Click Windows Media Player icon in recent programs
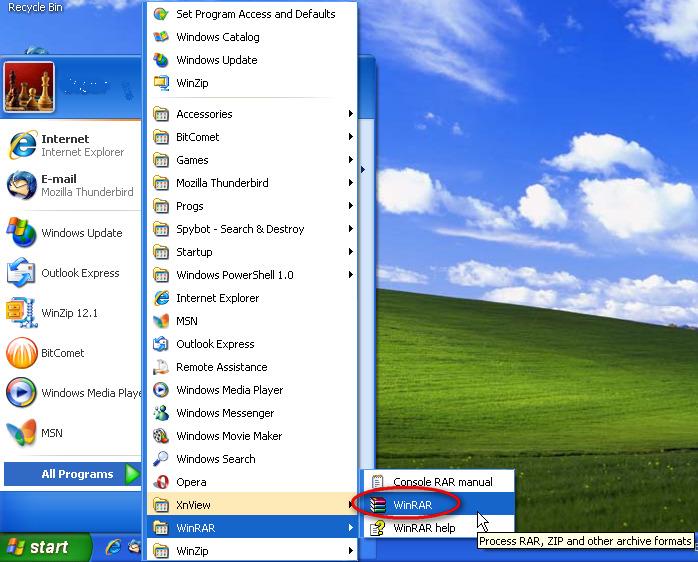Image resolution: width=698 pixels, height=562 pixels. click(x=21, y=392)
